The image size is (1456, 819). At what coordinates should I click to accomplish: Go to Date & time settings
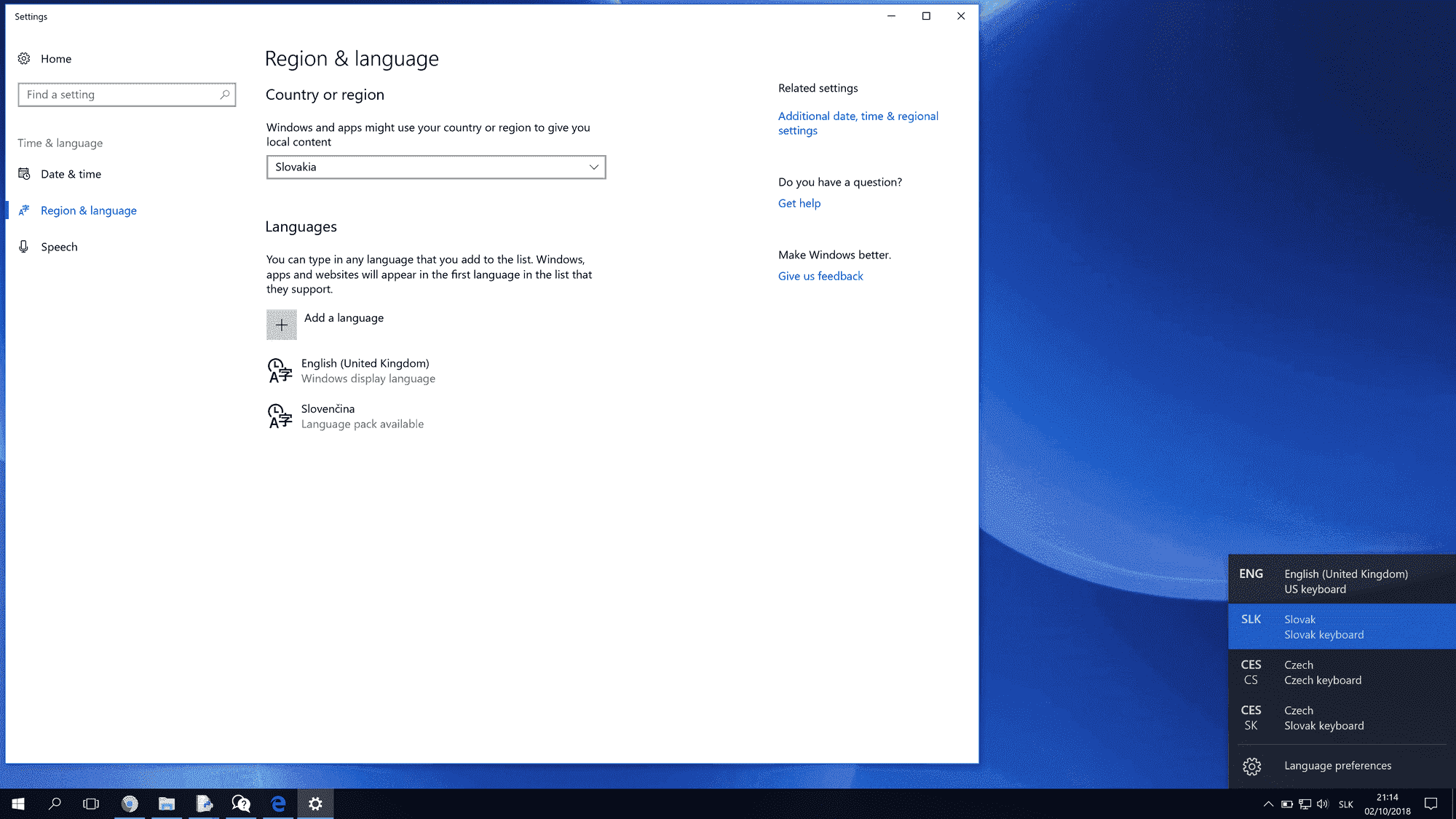[x=71, y=174]
